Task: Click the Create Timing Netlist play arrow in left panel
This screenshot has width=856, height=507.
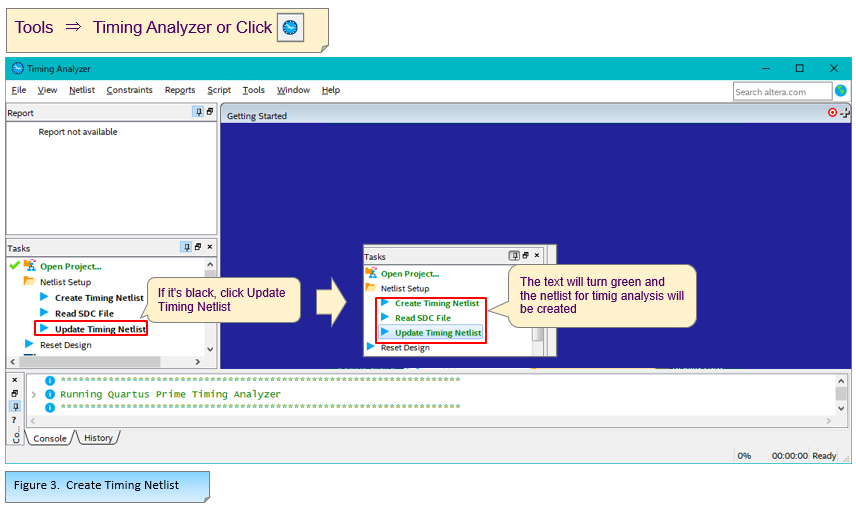Action: [x=44, y=297]
